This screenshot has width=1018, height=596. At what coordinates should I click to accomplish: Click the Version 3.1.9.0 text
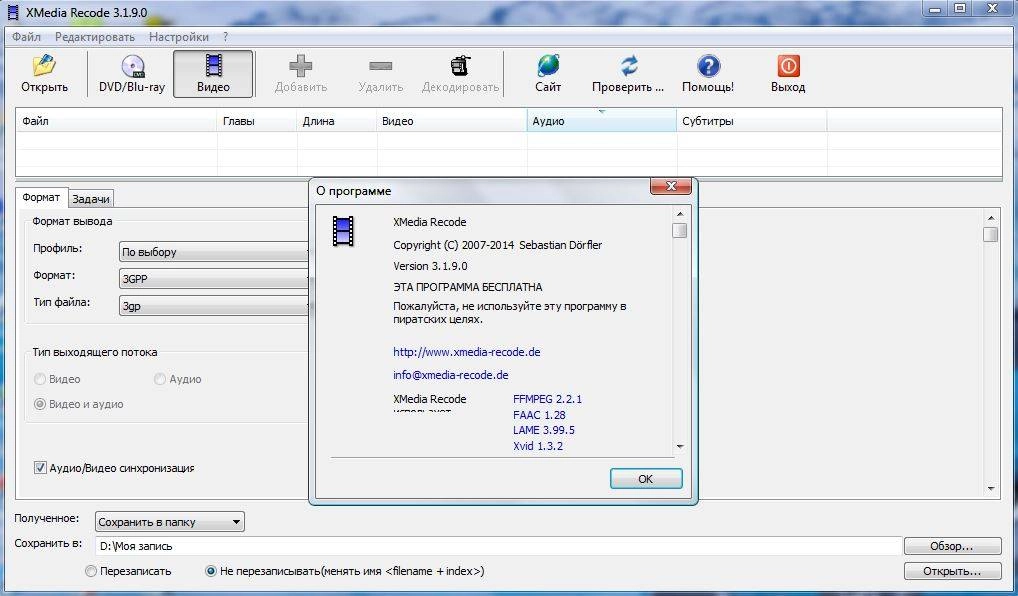point(430,266)
